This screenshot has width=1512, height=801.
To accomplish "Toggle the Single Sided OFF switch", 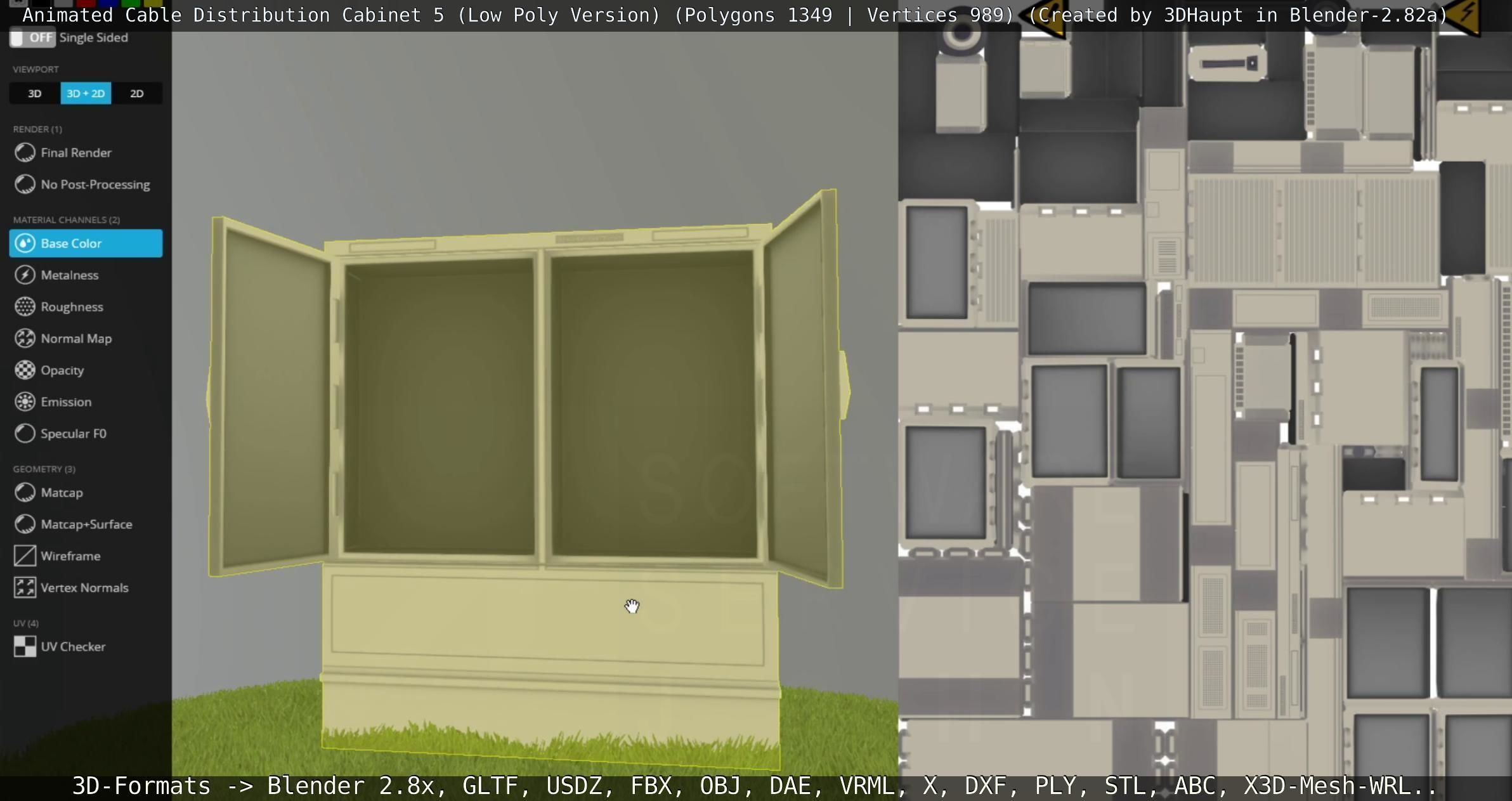I will coord(32,37).
